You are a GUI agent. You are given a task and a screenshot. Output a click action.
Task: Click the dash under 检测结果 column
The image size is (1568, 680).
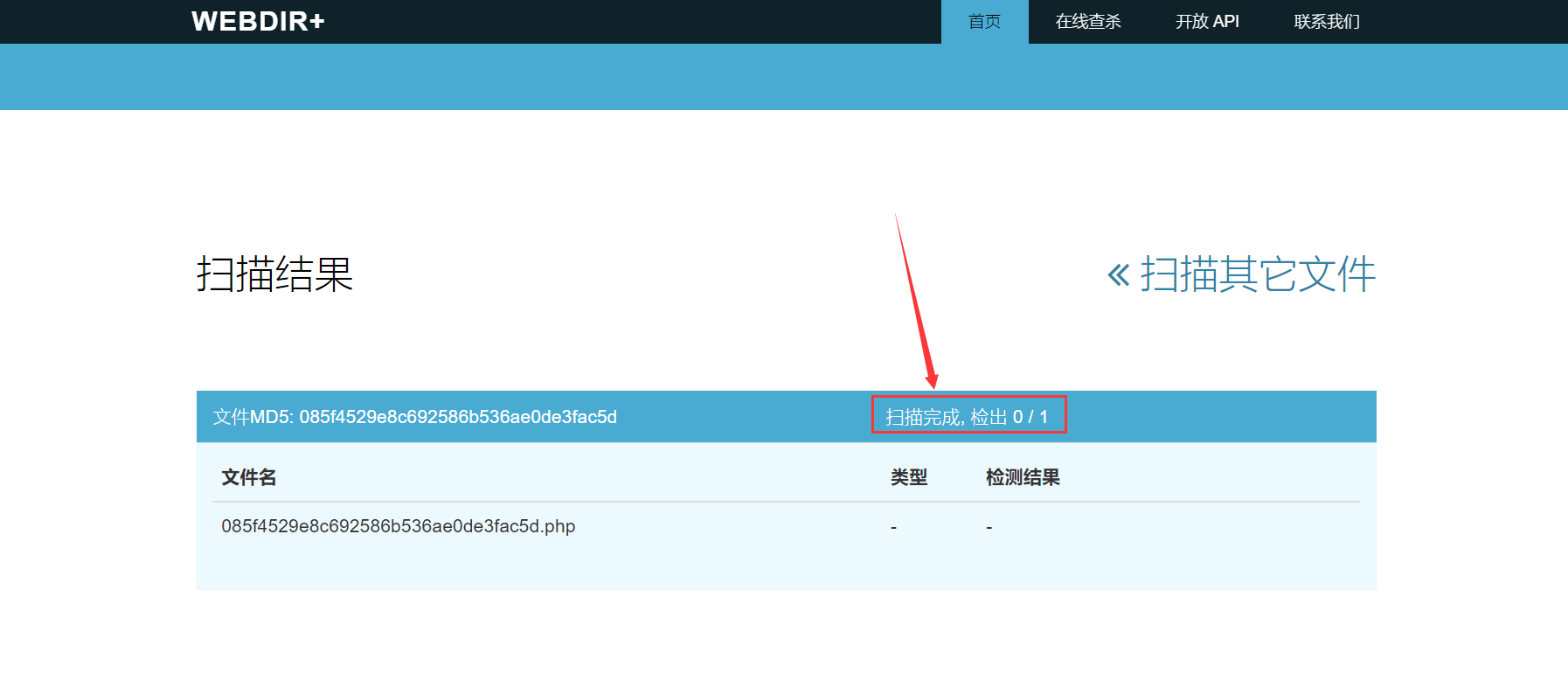click(989, 527)
